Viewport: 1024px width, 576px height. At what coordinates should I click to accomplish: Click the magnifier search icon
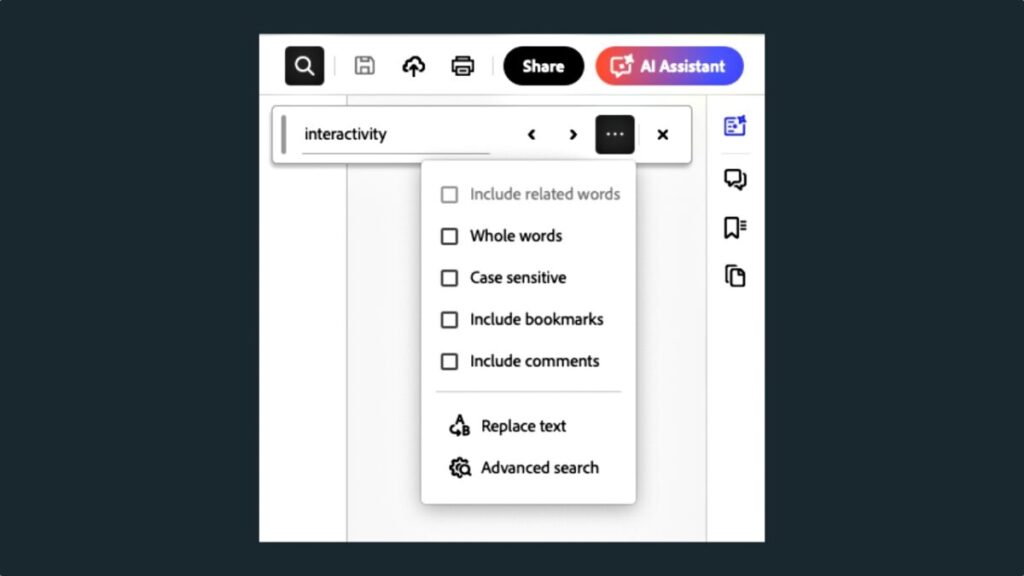pos(304,66)
